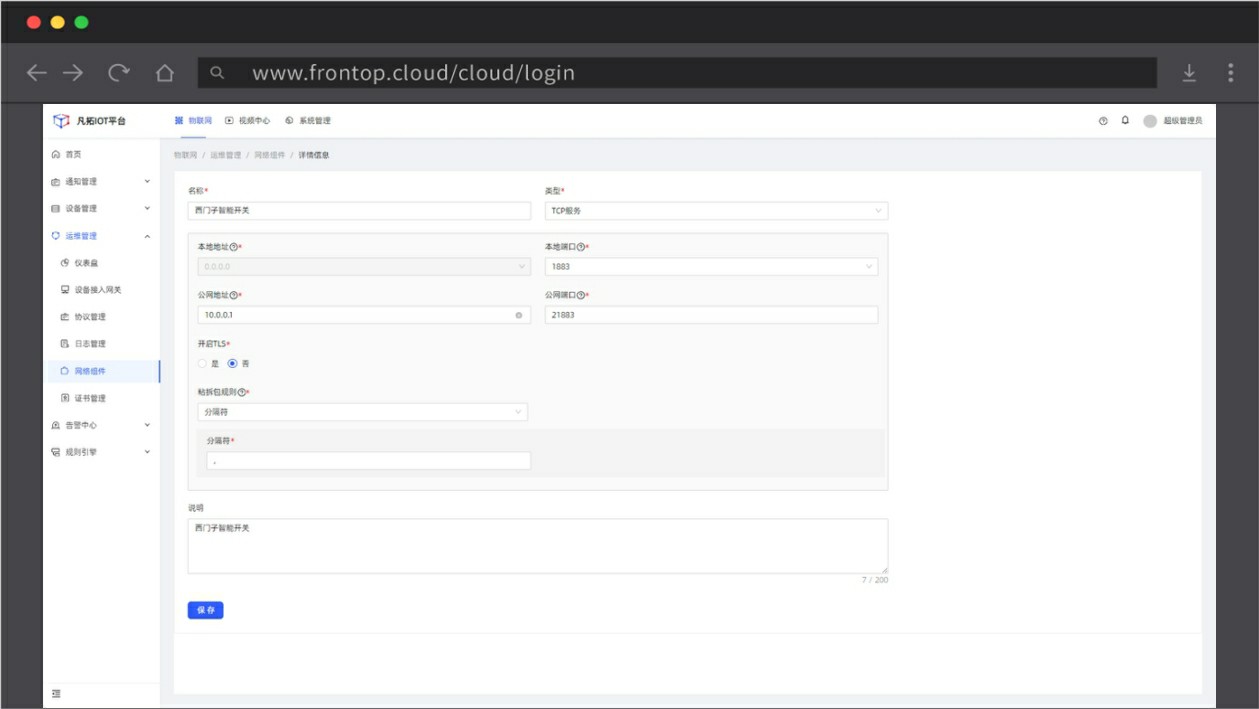Click the help icon next to 本地端口
Viewport: 1259px width, 709px height.
click(x=580, y=247)
